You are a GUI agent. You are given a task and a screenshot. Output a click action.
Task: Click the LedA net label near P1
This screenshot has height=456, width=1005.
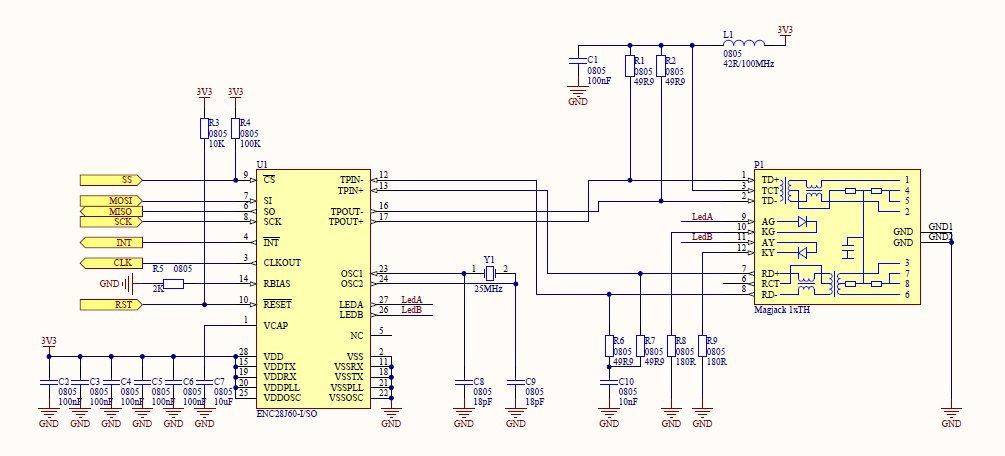pos(702,217)
